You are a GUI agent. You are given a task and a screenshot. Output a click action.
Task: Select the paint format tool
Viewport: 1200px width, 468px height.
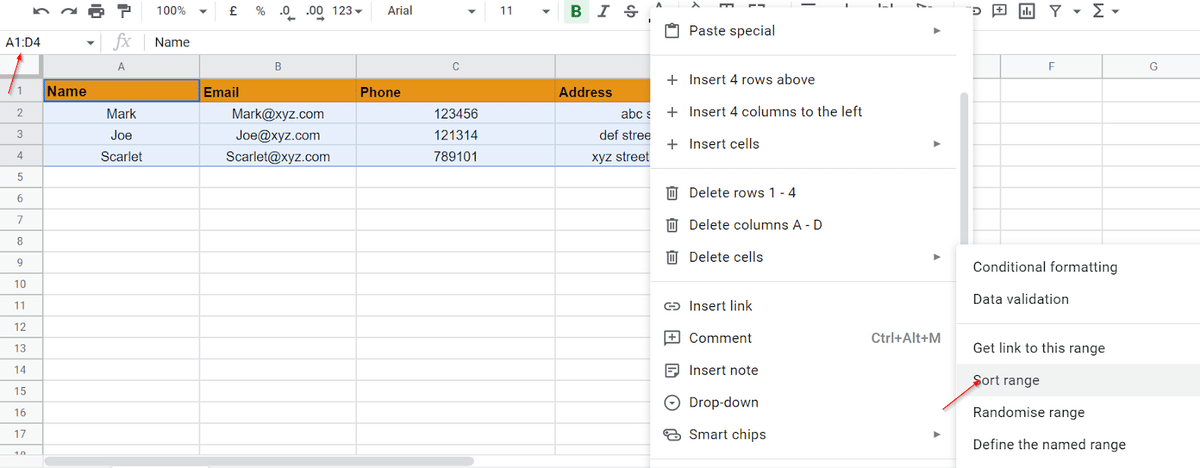(124, 11)
